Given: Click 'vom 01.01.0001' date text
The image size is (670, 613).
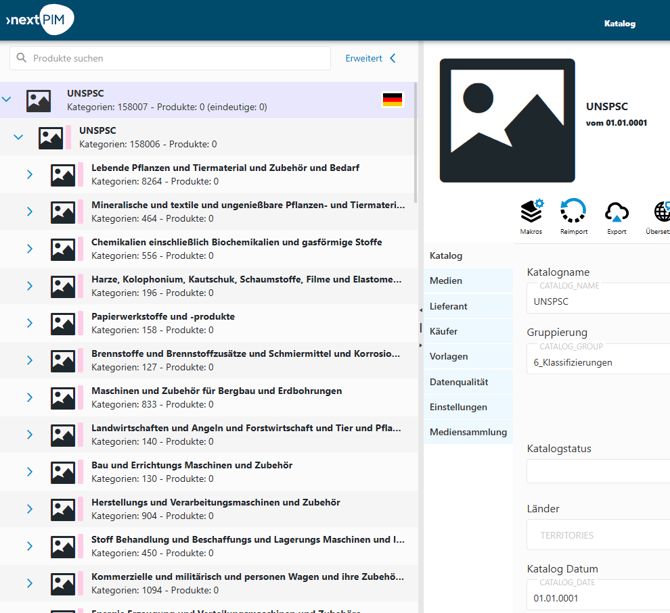Looking at the screenshot, I should pos(616,123).
